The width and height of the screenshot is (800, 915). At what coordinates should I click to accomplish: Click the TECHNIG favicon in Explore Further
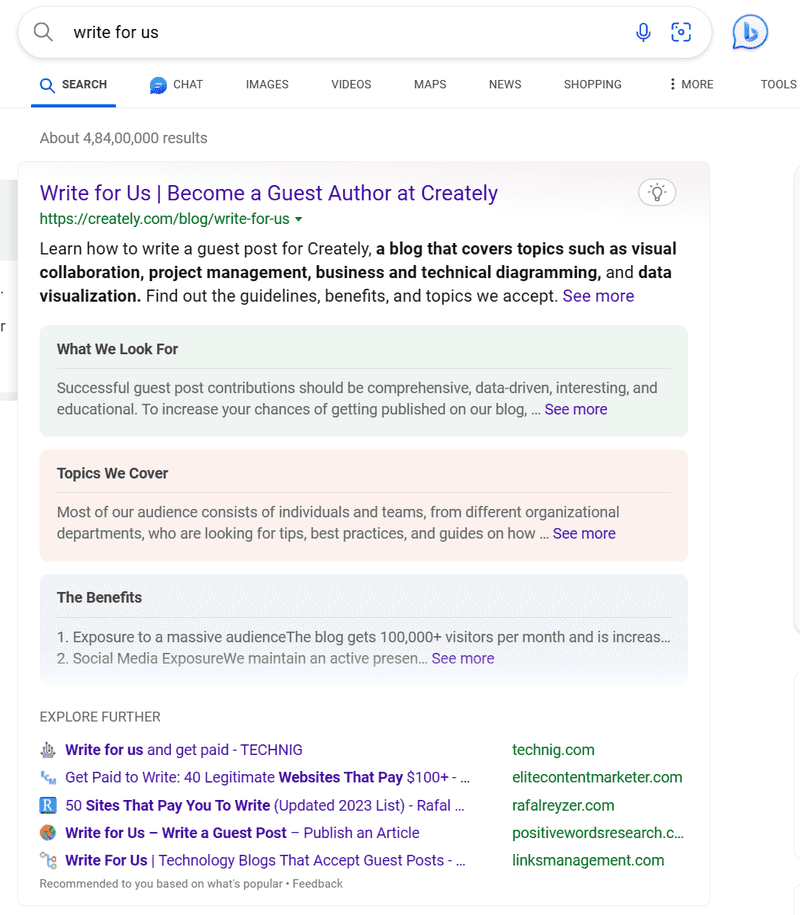click(x=48, y=750)
